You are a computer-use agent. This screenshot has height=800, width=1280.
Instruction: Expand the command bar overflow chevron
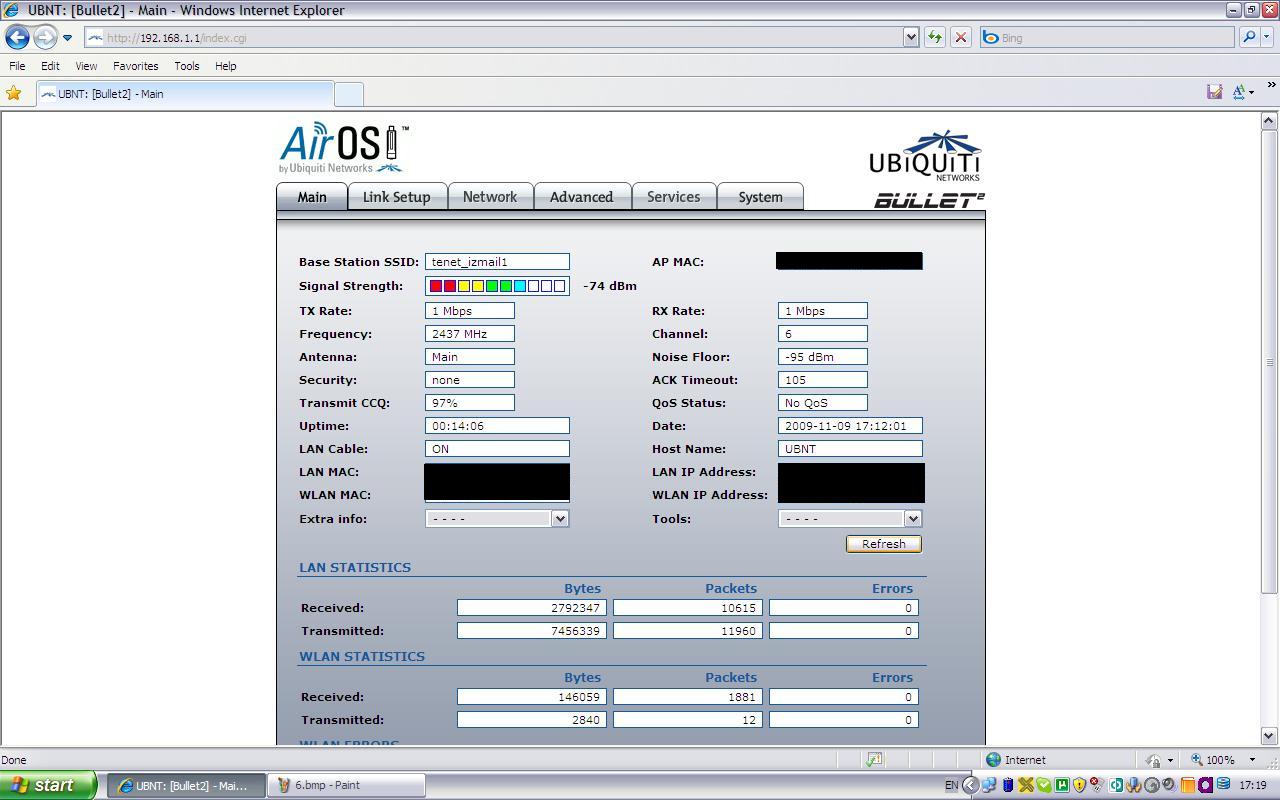[1271, 85]
